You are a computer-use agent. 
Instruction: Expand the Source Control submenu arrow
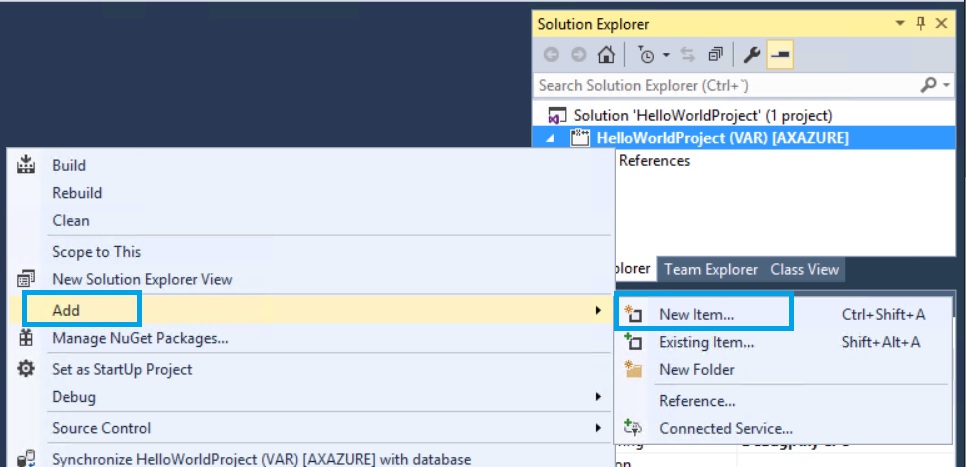tap(597, 428)
